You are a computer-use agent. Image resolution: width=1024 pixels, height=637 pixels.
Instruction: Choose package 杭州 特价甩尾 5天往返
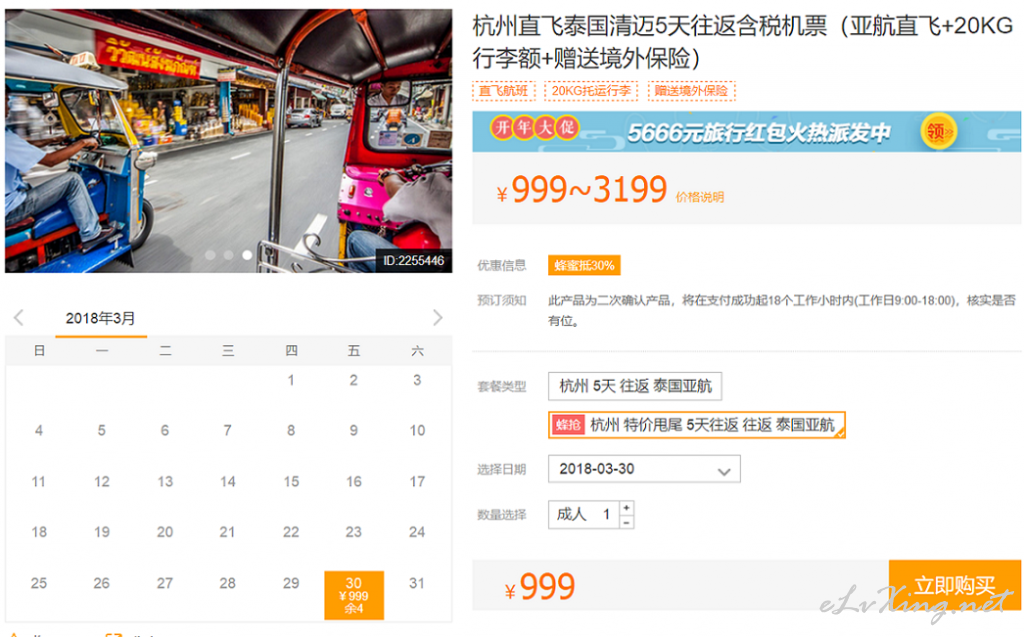pos(697,425)
